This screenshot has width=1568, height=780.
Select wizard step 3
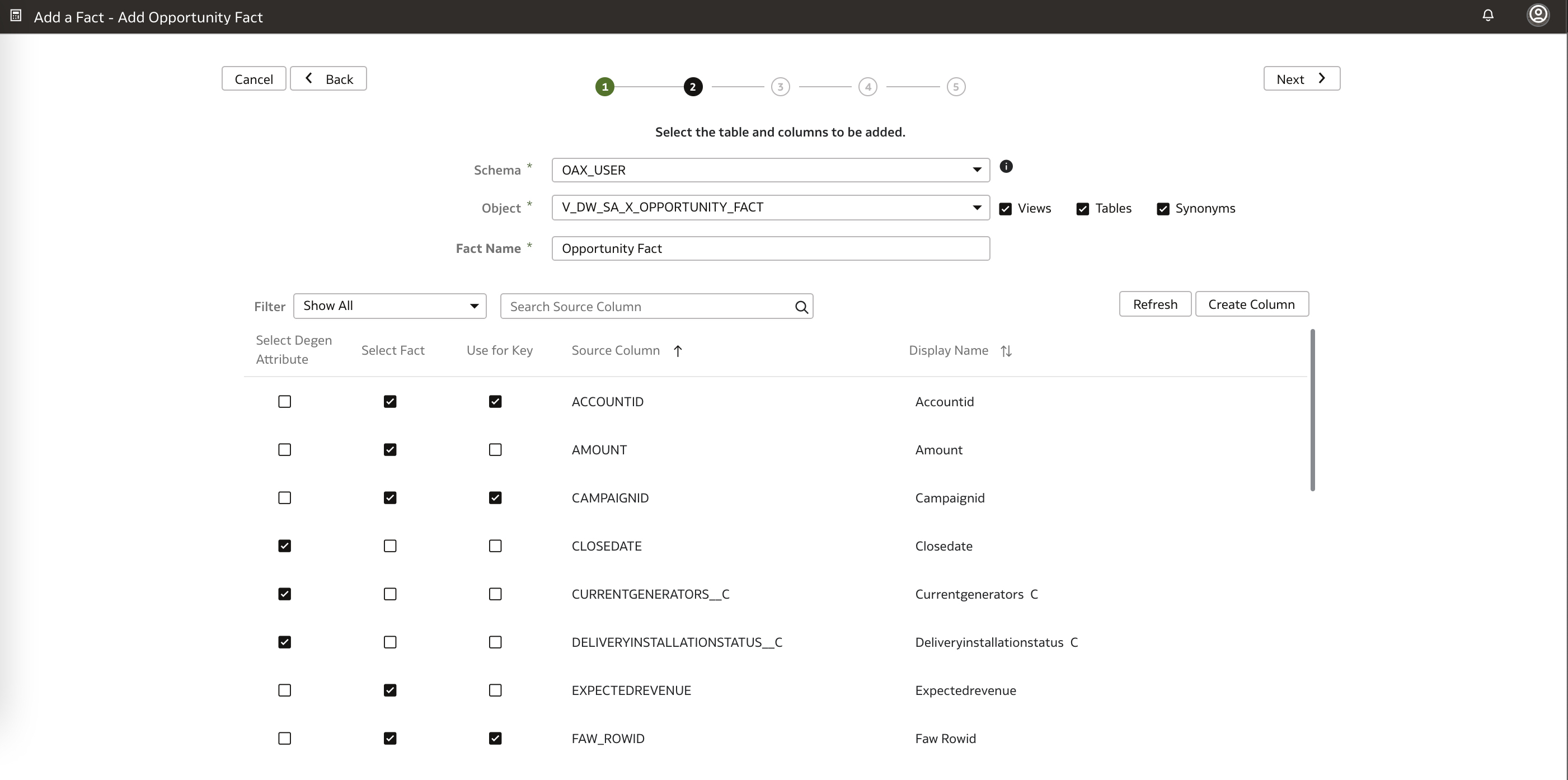[780, 86]
